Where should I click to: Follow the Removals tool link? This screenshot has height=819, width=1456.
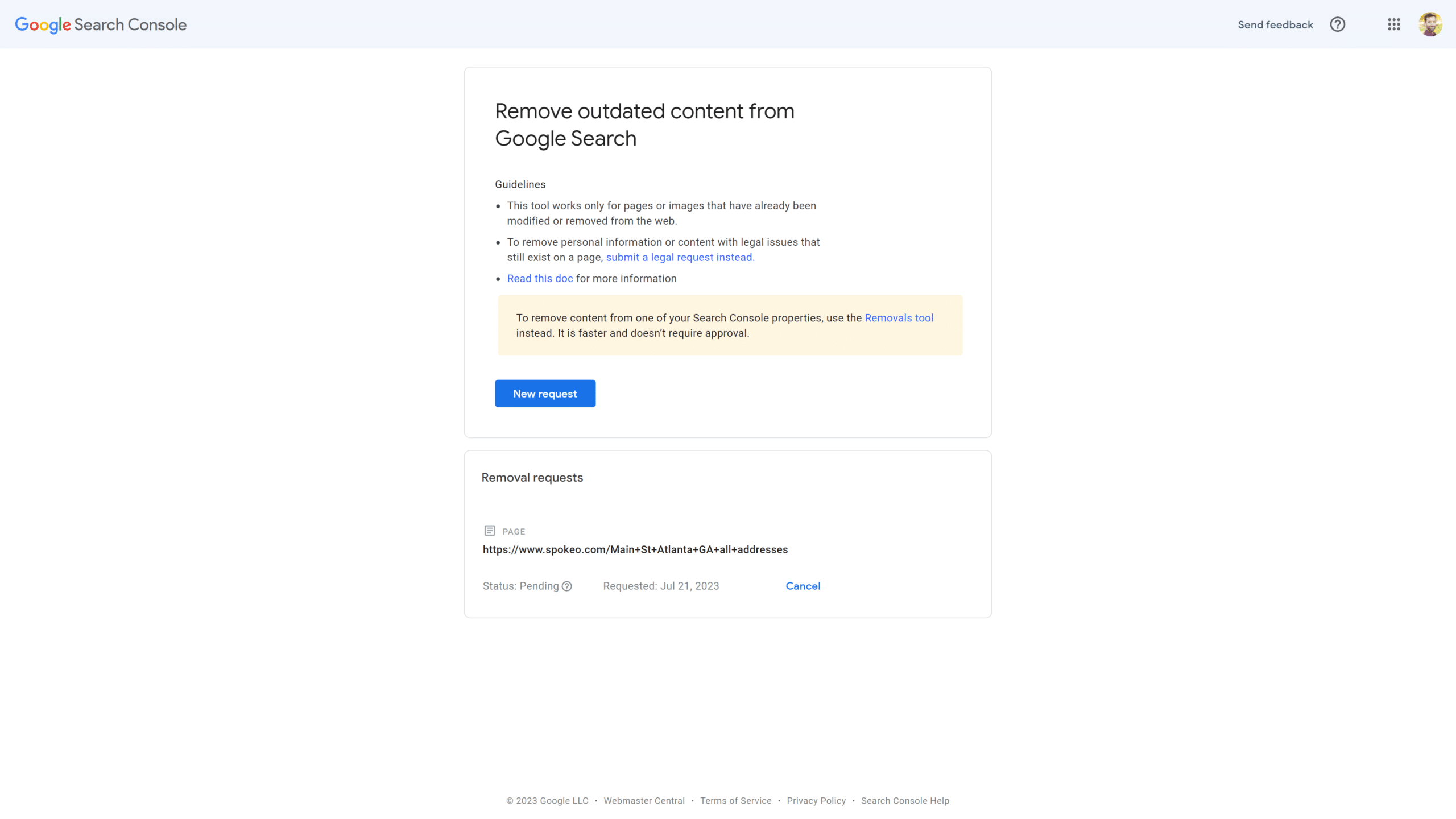899,318
